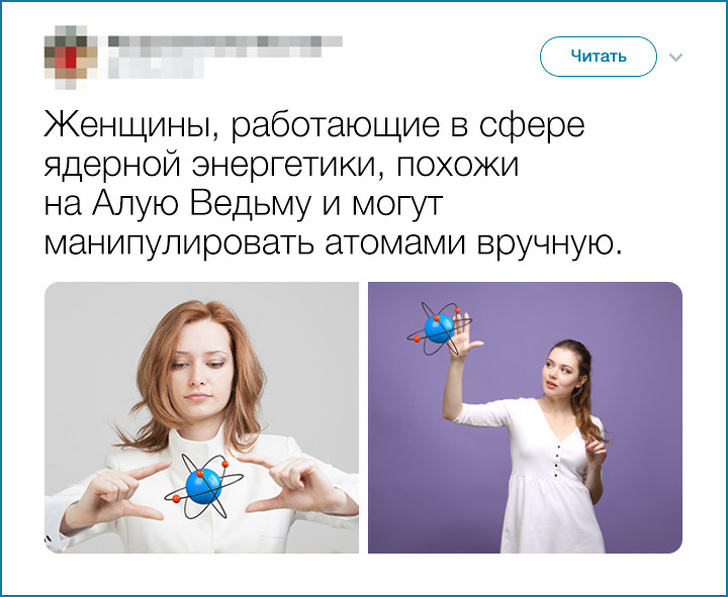Click the ponytail woman's face
The height and width of the screenshot is (597, 728).
[x=560, y=371]
